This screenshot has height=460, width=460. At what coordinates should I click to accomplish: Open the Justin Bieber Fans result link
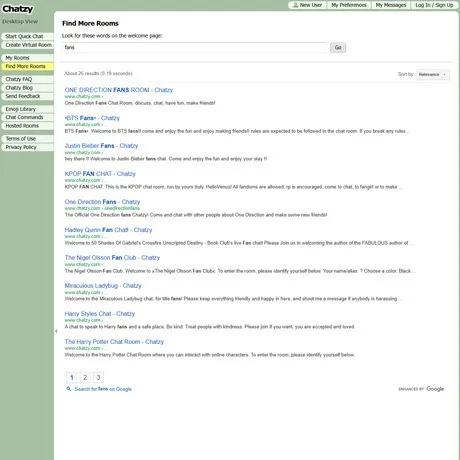click(101, 146)
